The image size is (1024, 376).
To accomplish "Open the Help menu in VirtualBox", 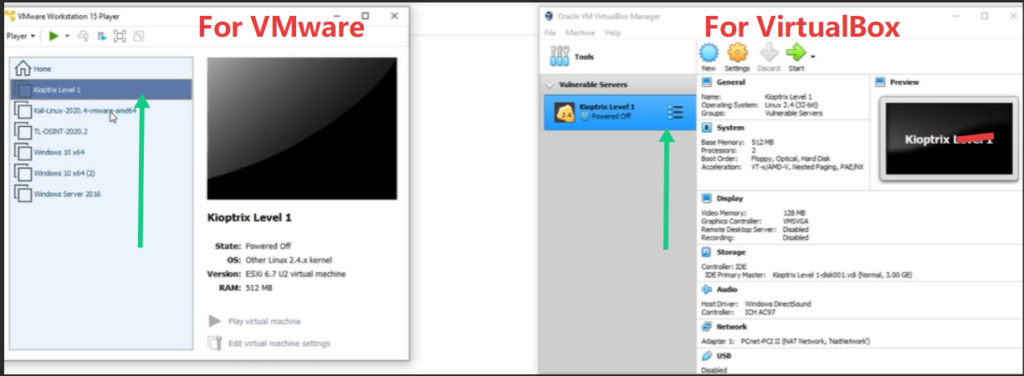I will pos(613,33).
